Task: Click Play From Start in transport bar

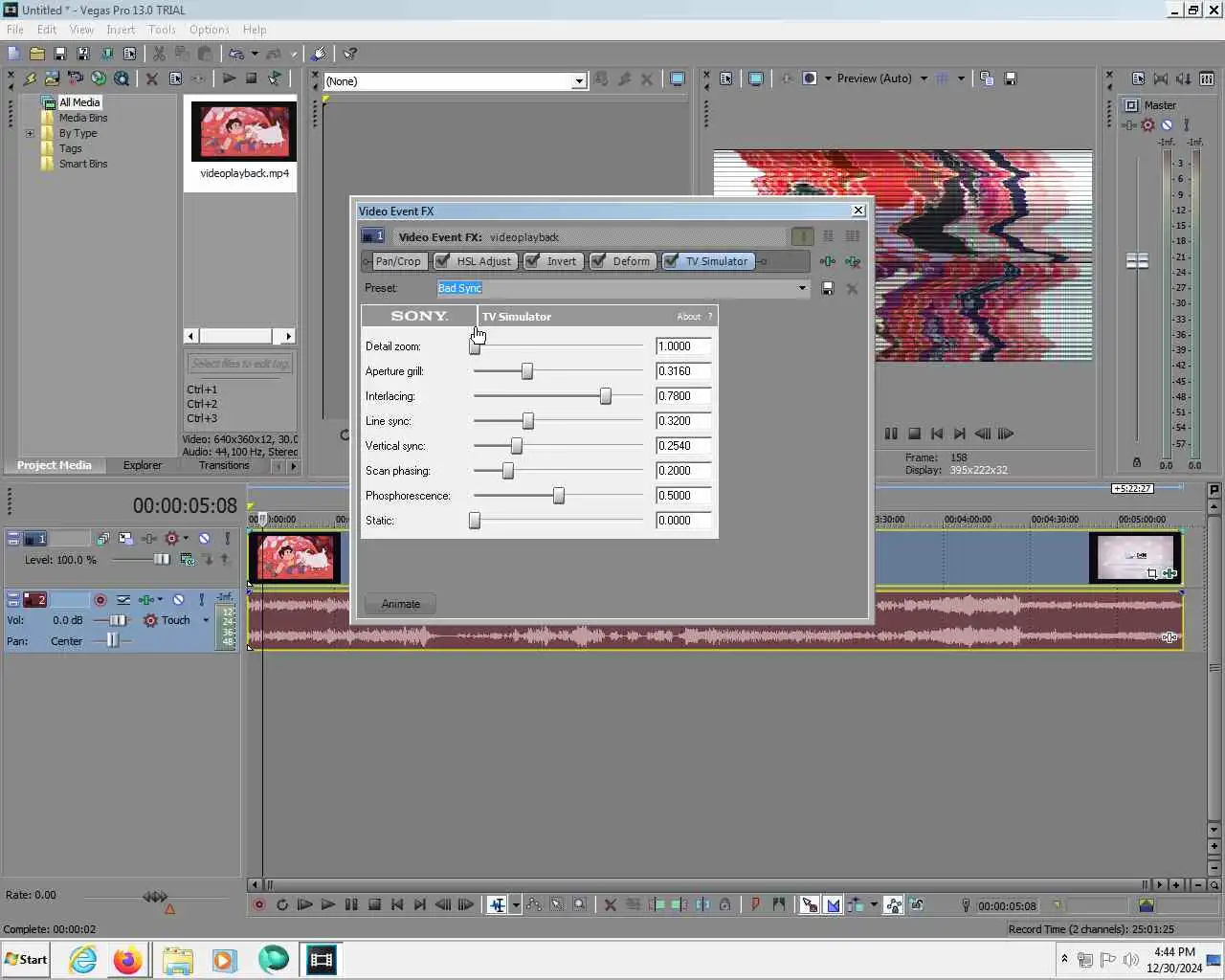Action: (x=304, y=904)
